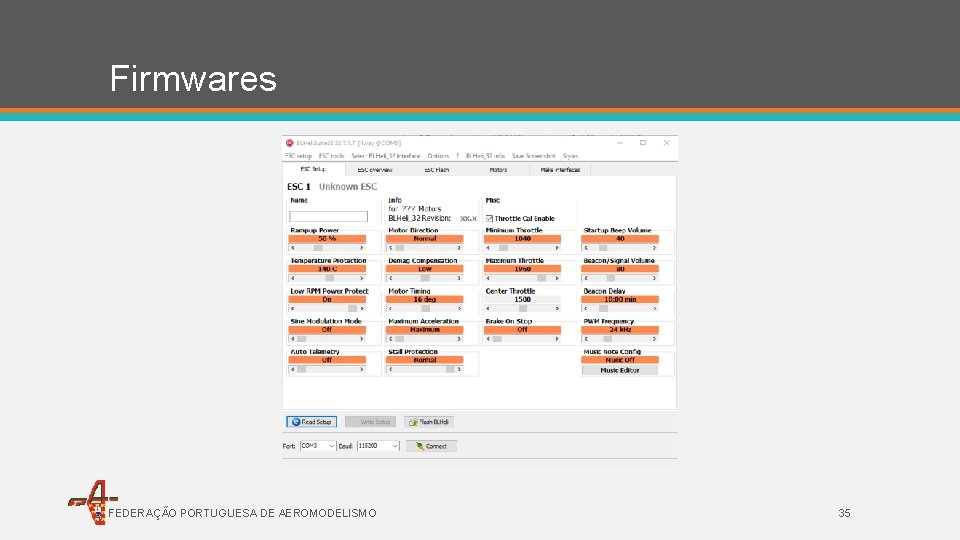The image size is (960, 540).
Task: Open the Options menu
Action: pyautogui.click(x=438, y=156)
